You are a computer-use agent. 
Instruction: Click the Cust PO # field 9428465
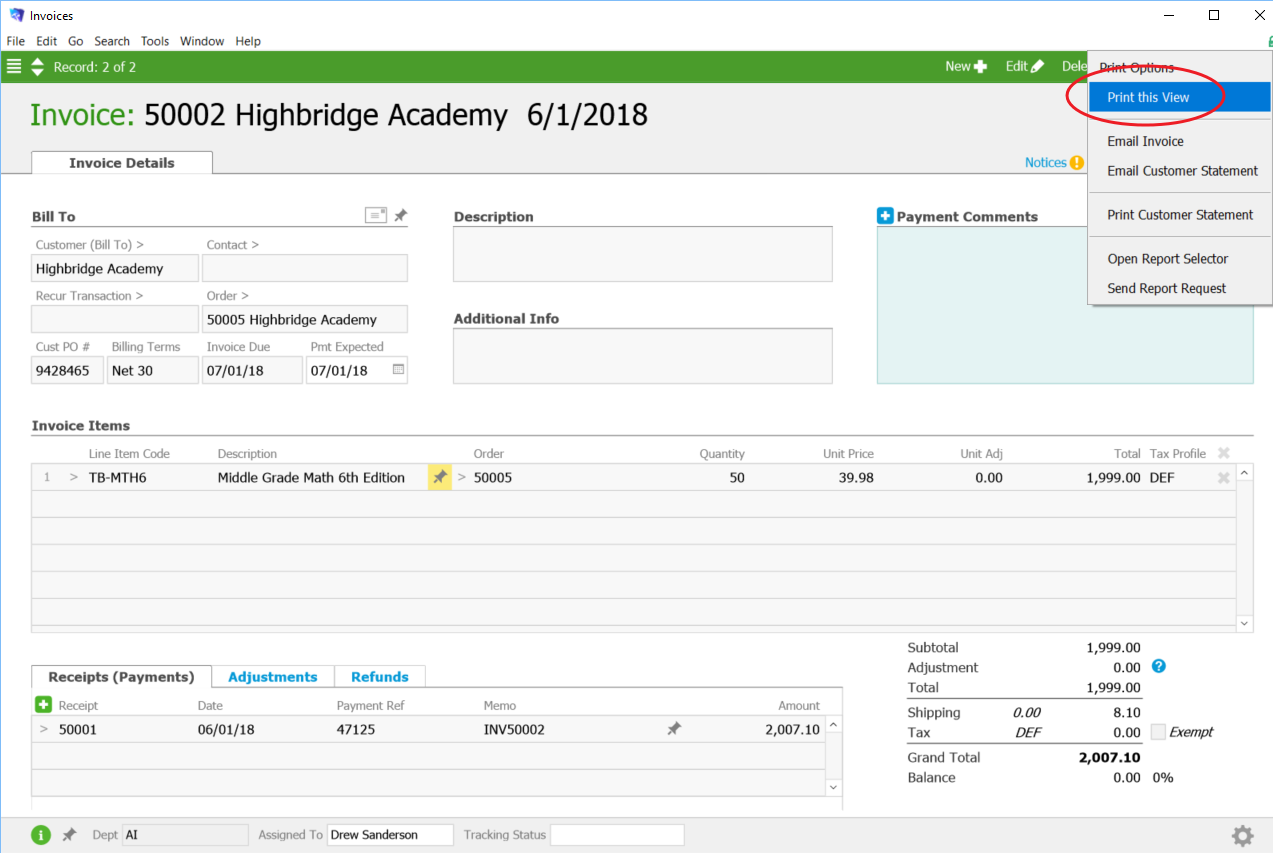[x=67, y=370]
